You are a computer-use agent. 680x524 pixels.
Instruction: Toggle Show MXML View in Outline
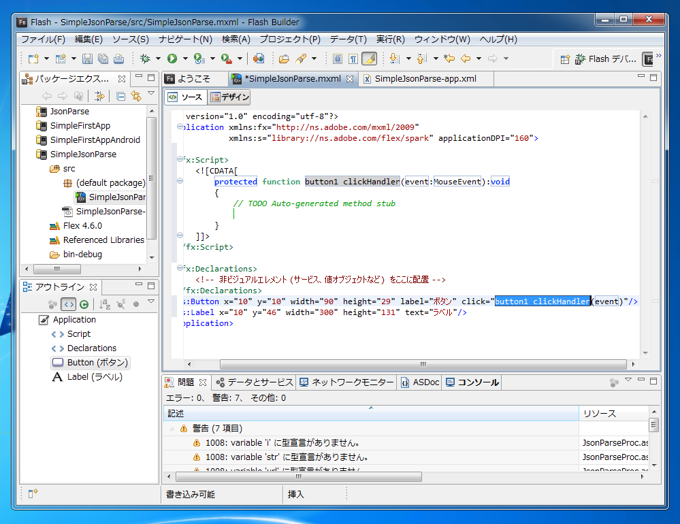pyautogui.click(x=69, y=305)
